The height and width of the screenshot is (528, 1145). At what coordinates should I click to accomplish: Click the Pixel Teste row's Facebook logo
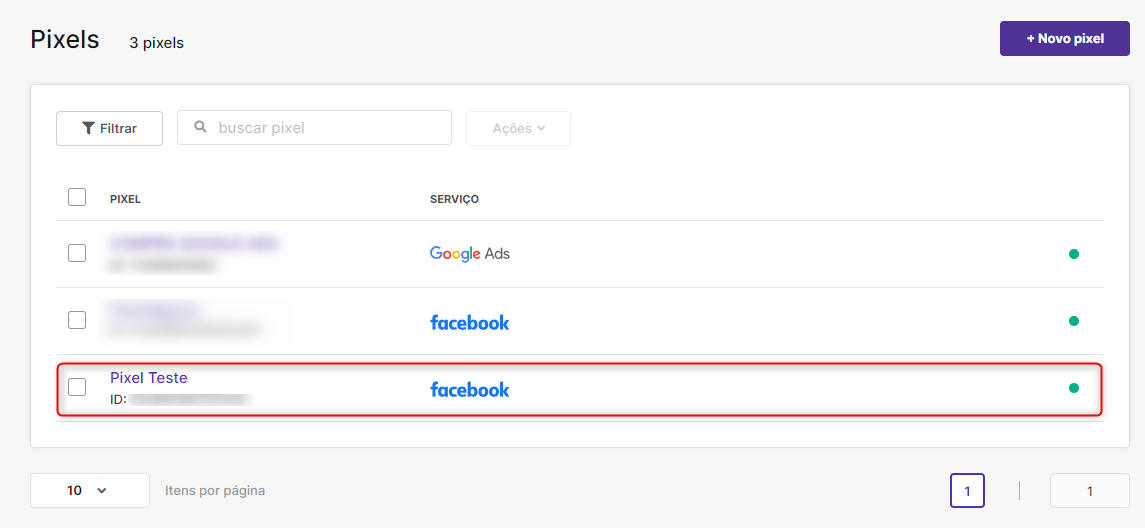point(470,389)
